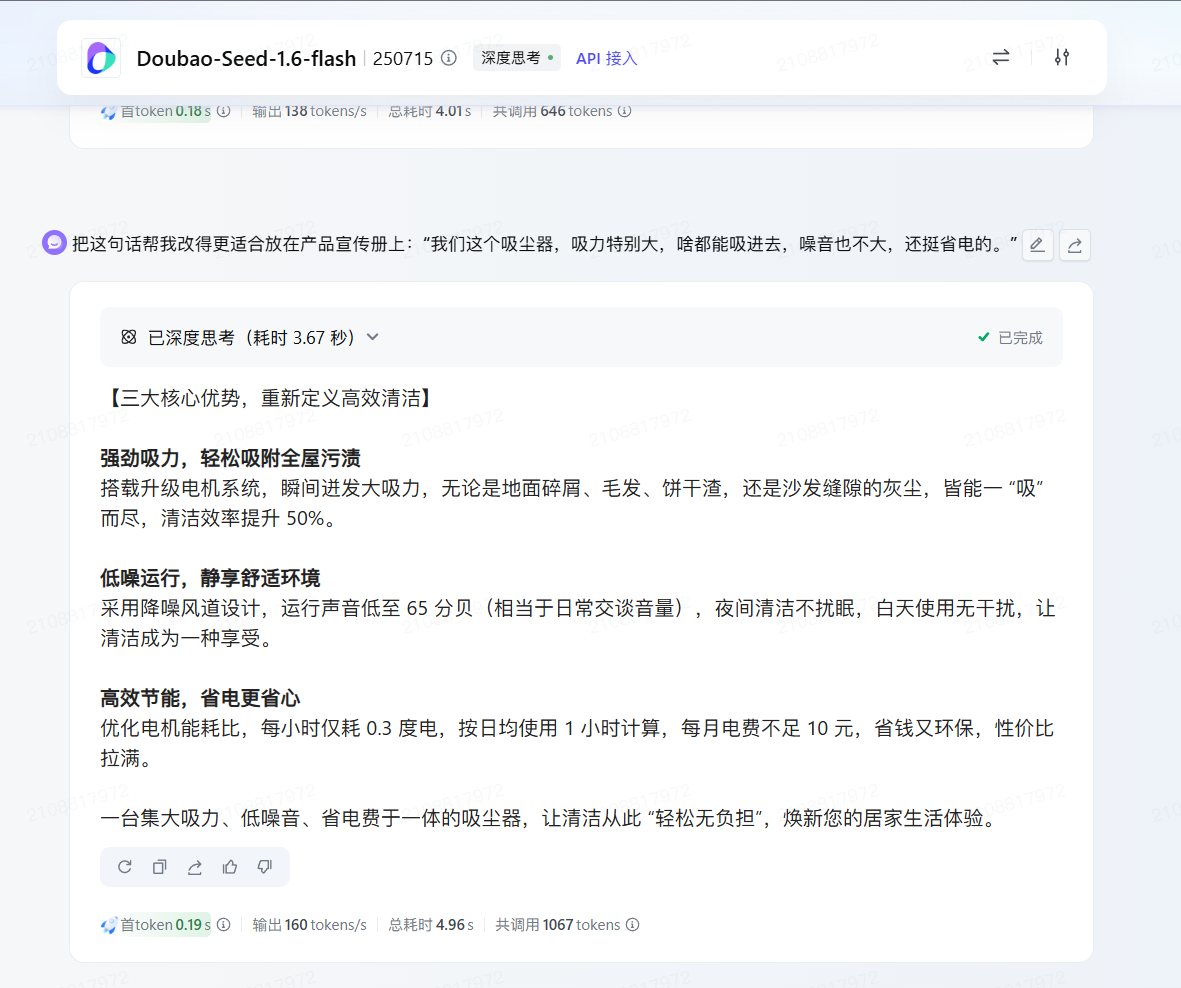Click the deep thinking atom icon
Viewport: 1181px width, 988px height.
pyautogui.click(x=129, y=337)
